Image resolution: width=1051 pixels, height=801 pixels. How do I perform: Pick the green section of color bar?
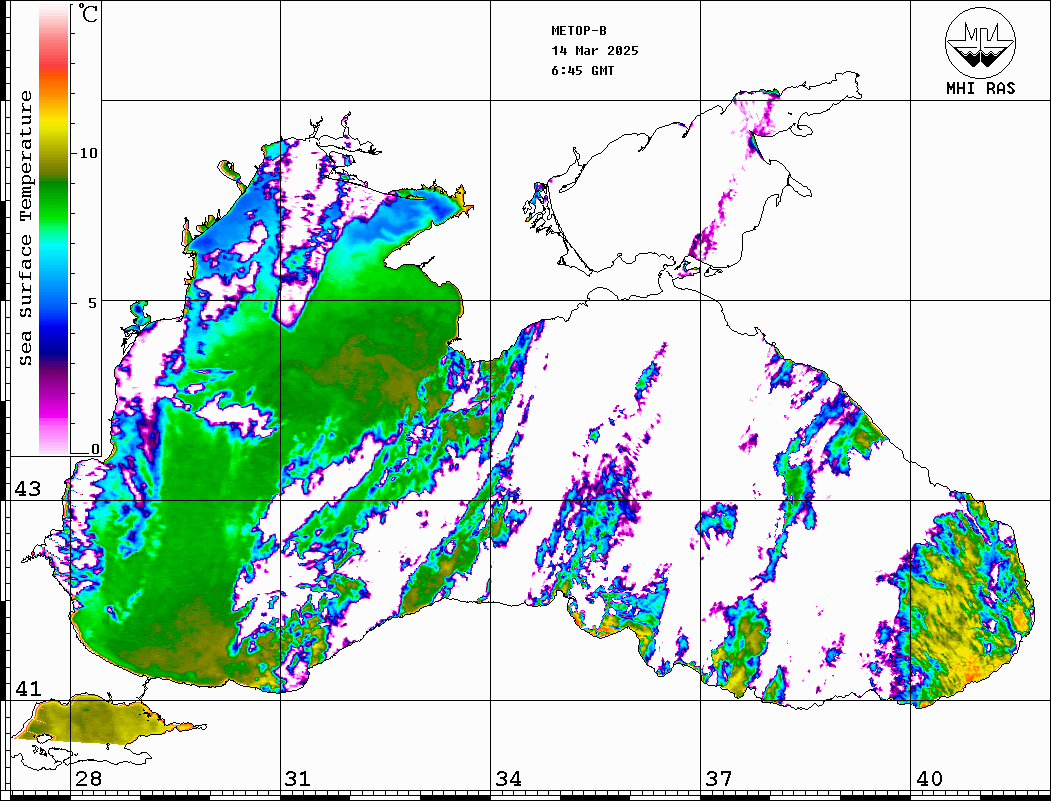pyautogui.click(x=54, y=201)
